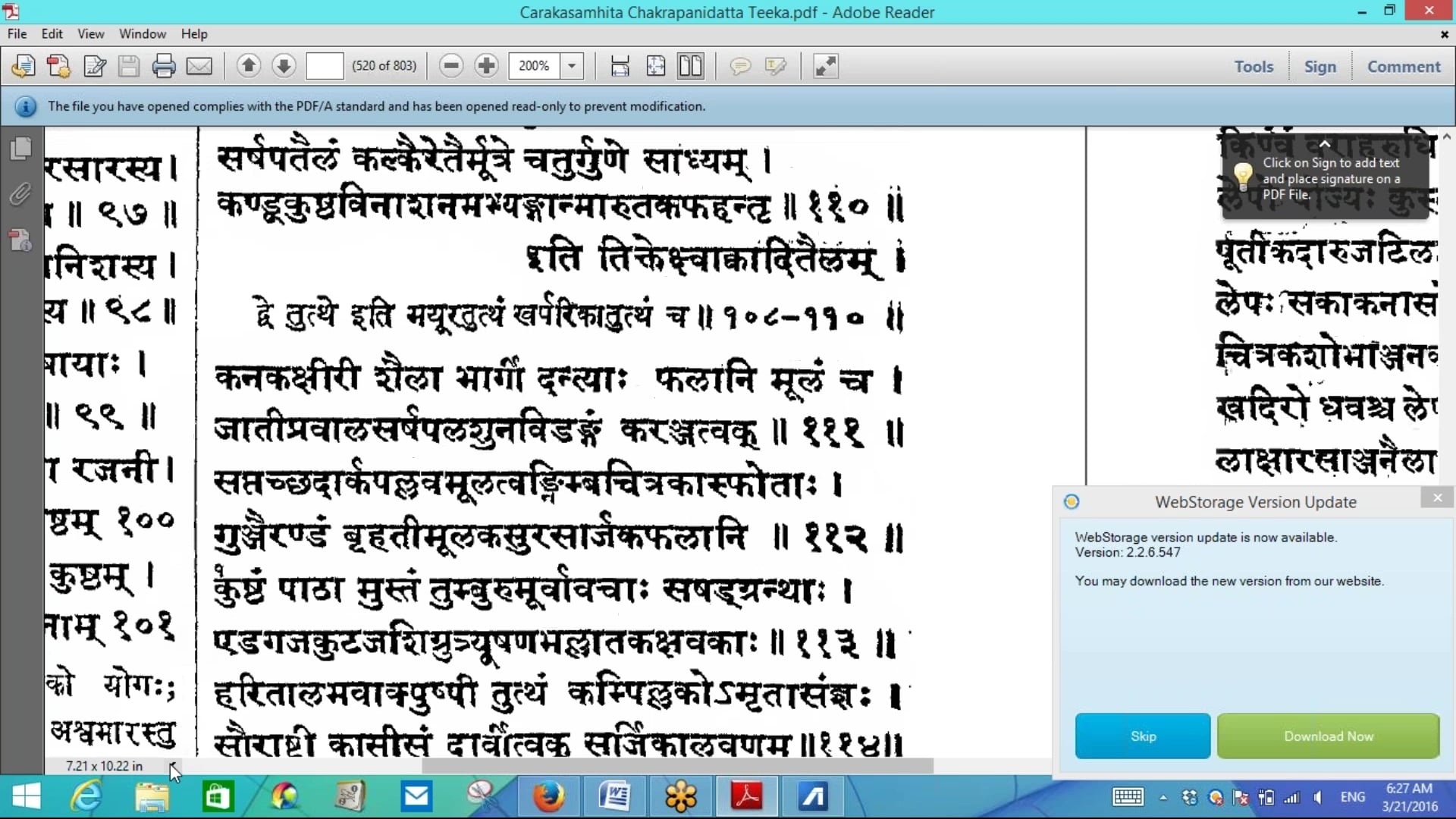Go to previous page arrow
Image resolution: width=1456 pixels, height=819 pixels.
(248, 66)
